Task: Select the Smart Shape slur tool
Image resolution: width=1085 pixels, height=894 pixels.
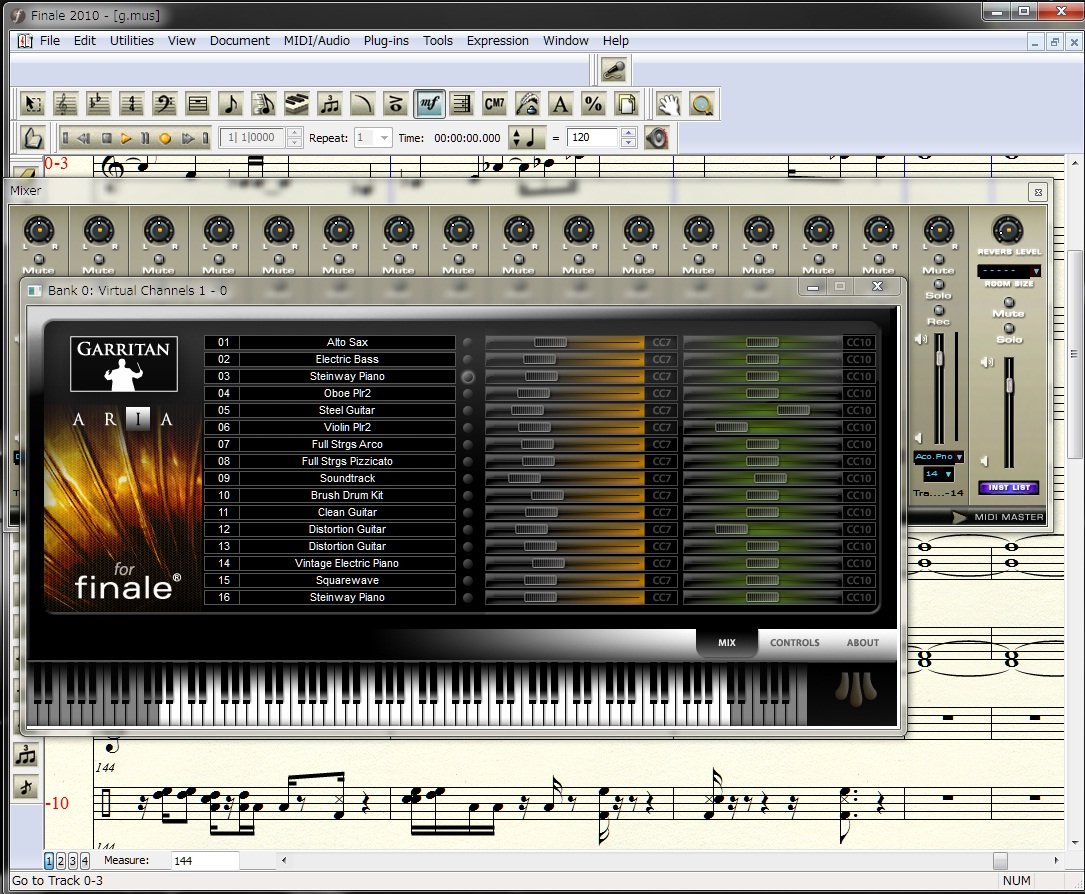Action: pyautogui.click(x=362, y=104)
